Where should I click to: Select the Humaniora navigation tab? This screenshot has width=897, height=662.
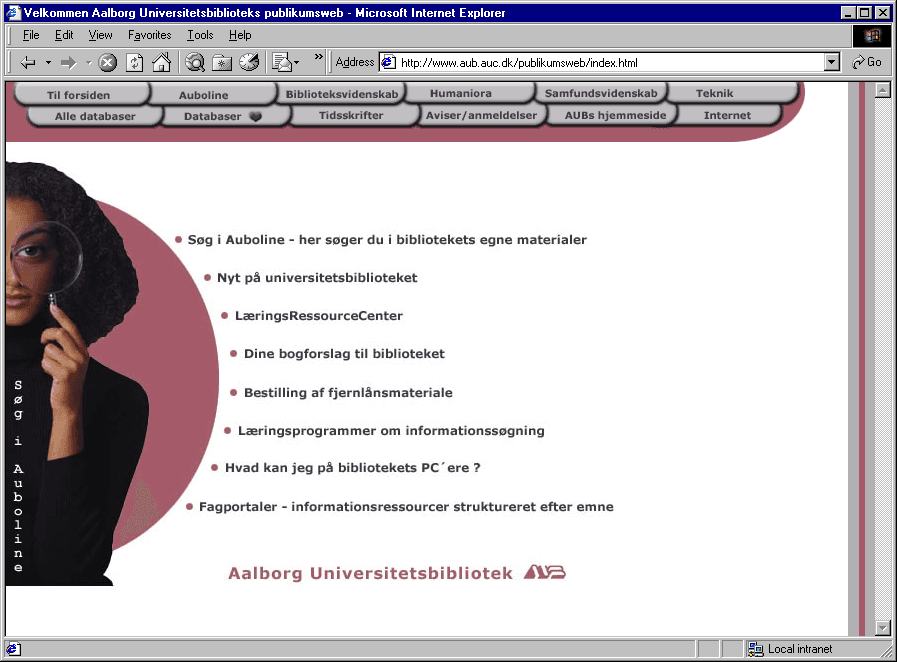coord(460,94)
